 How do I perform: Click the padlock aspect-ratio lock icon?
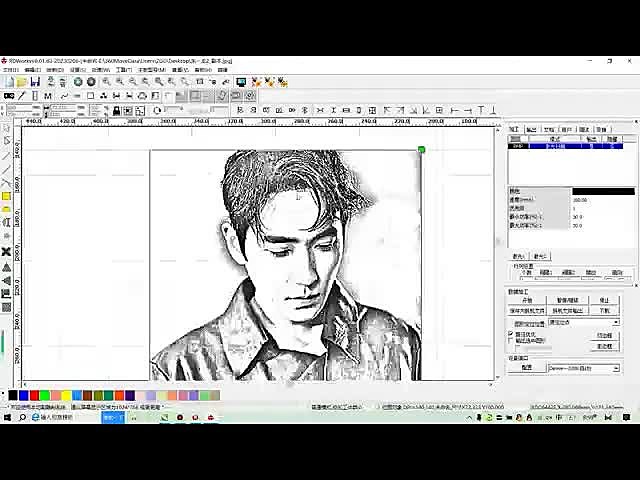click(x=116, y=110)
